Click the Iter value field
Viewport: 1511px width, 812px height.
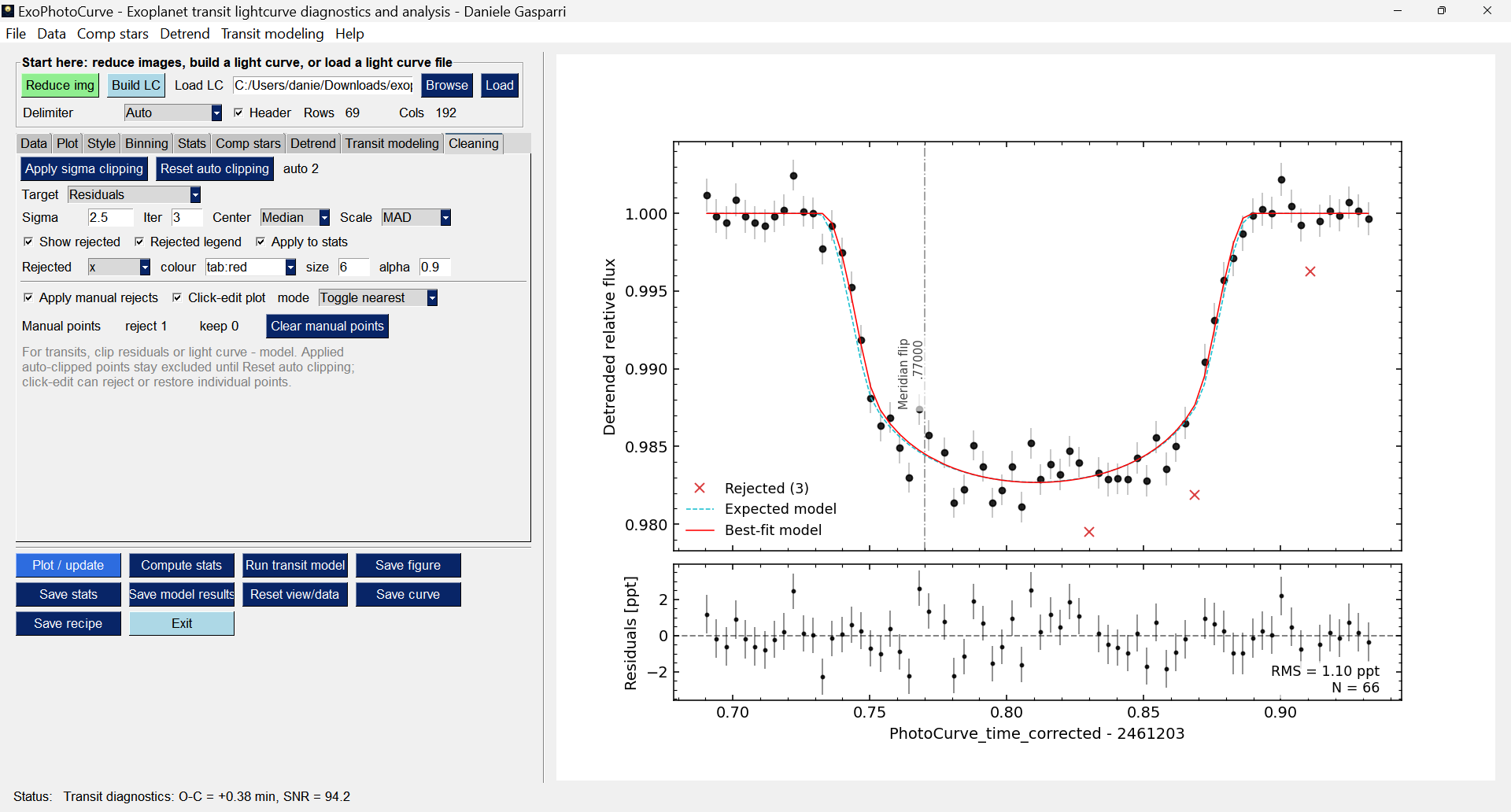click(x=187, y=218)
